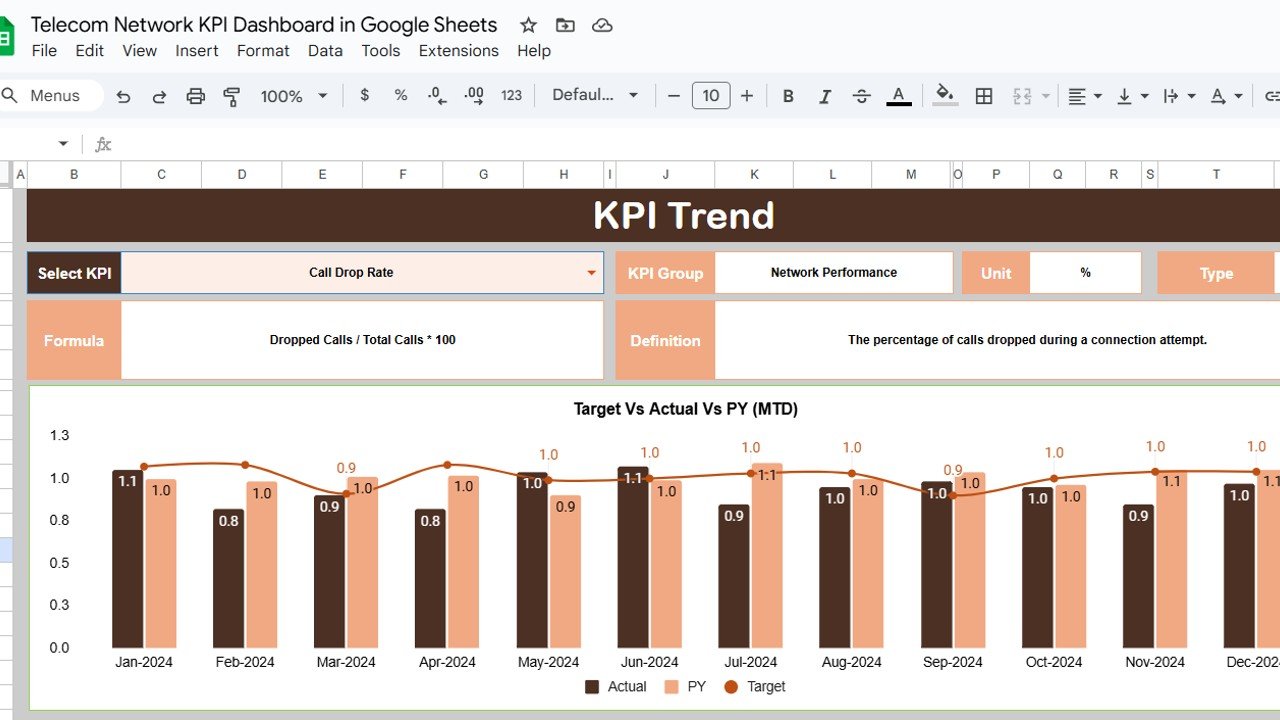Open the fill color picker
1280x720 pixels.
point(944,96)
